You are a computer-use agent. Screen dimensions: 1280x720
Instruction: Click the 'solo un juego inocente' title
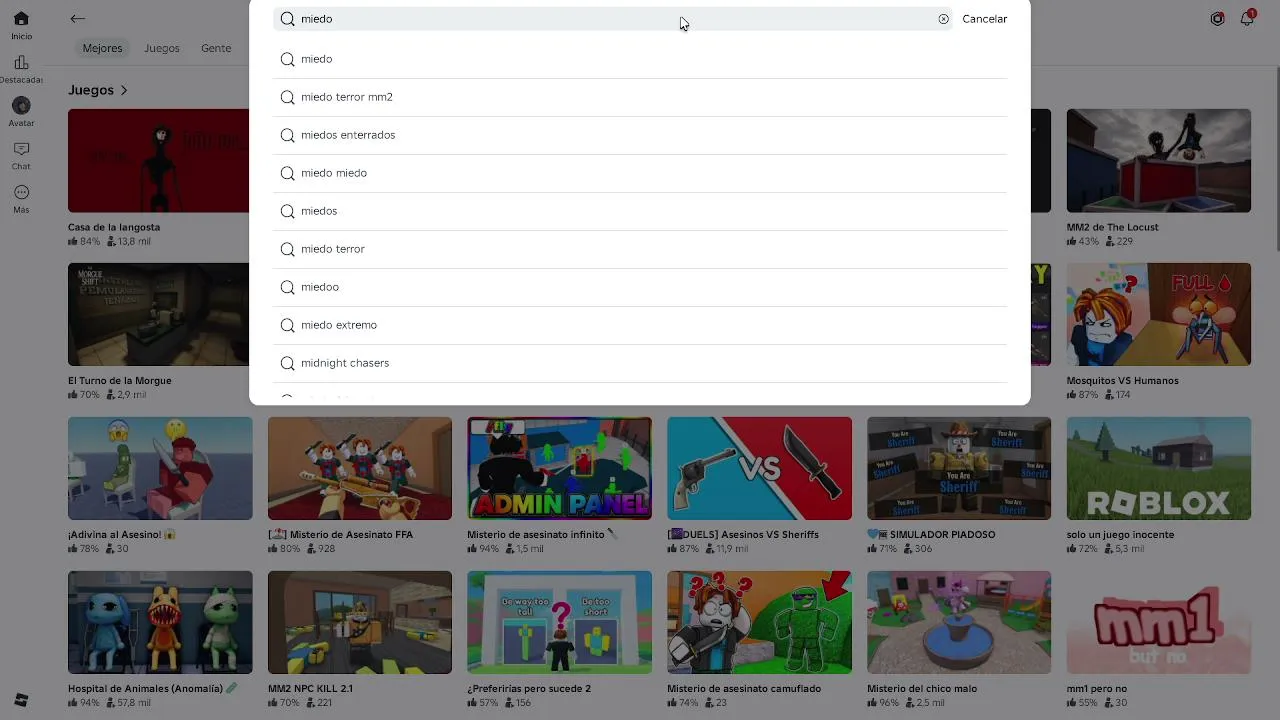tap(1120, 535)
